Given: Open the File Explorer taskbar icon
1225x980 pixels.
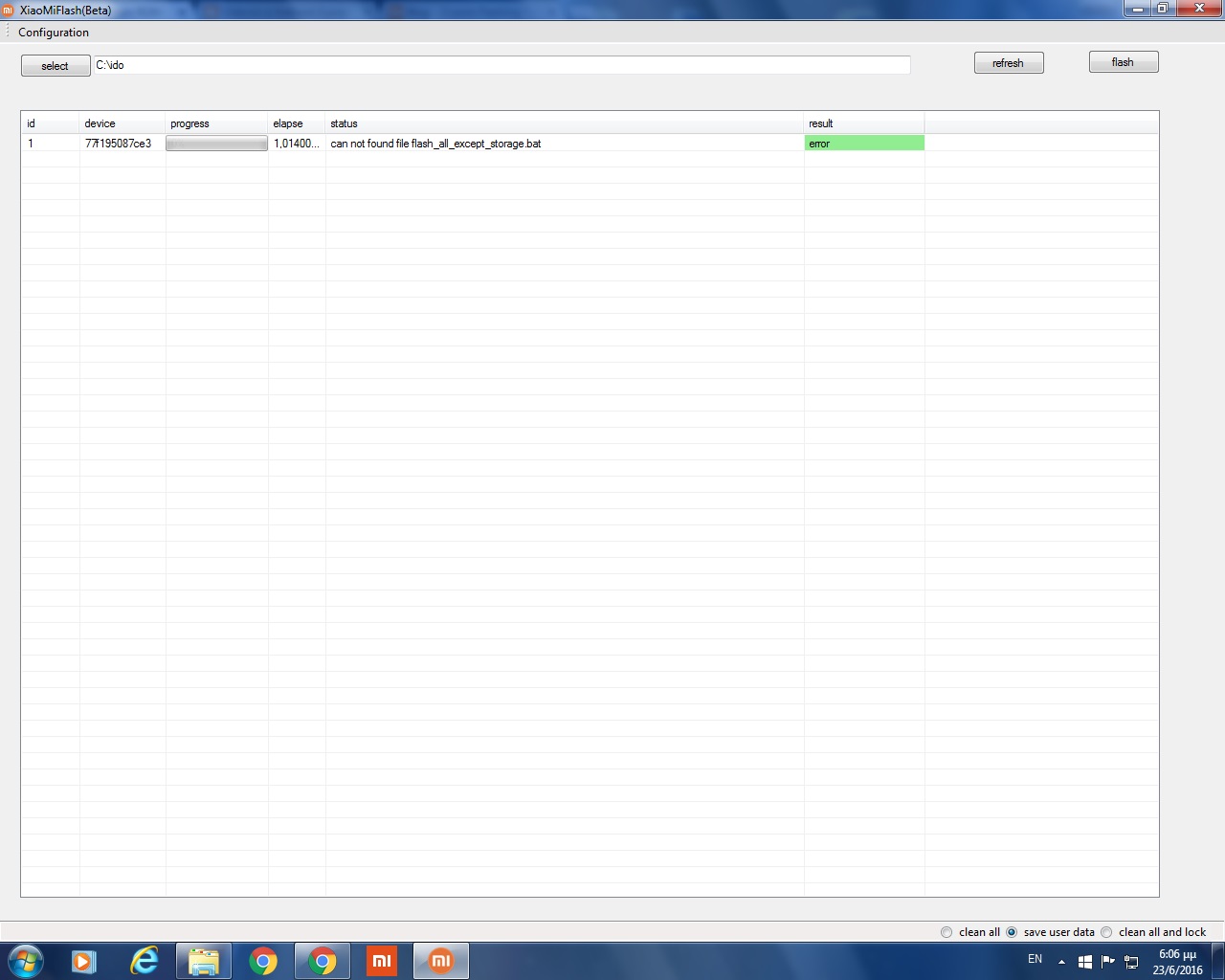Looking at the screenshot, I should [x=204, y=961].
